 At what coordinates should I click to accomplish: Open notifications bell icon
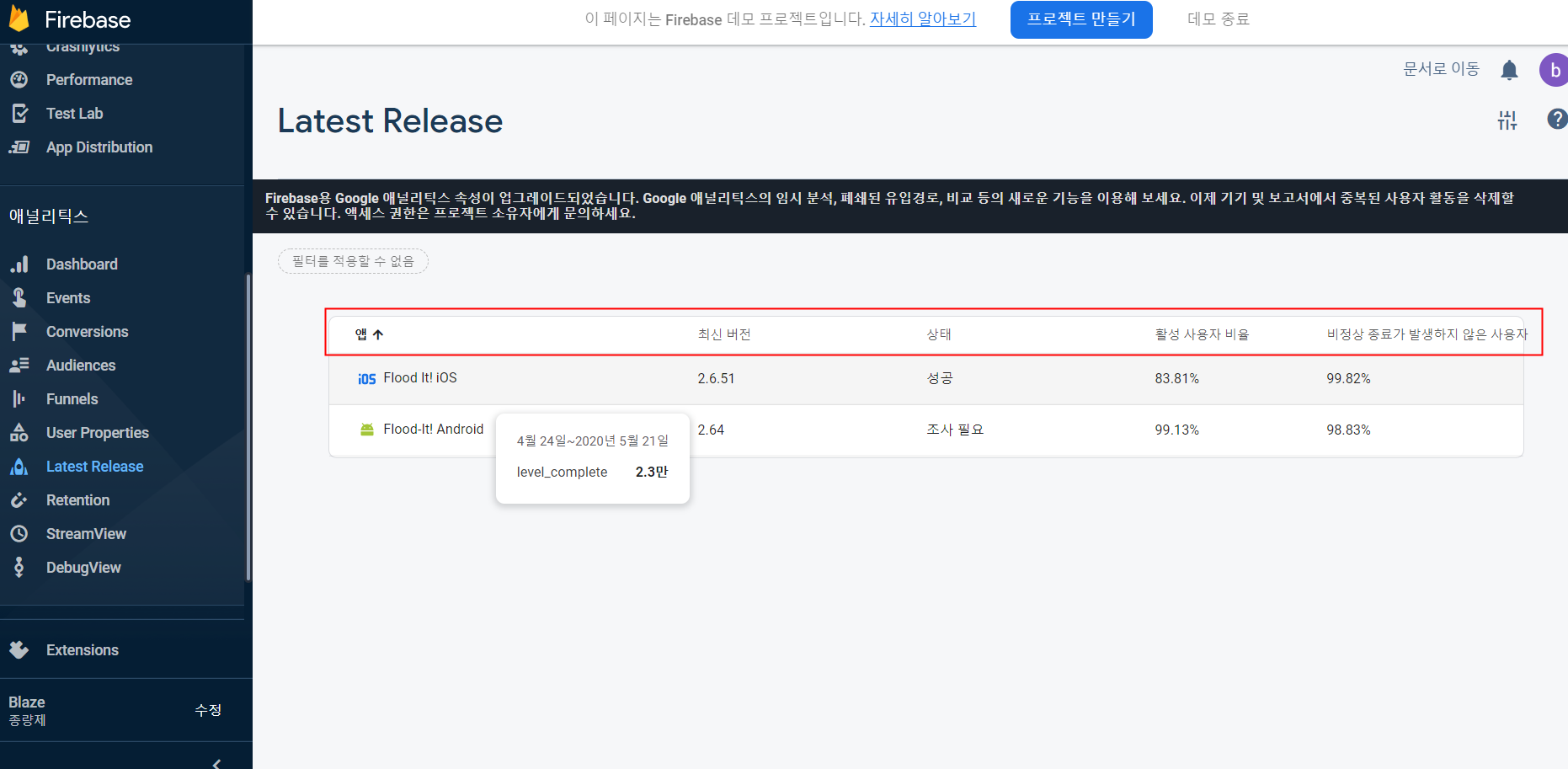coord(1509,70)
